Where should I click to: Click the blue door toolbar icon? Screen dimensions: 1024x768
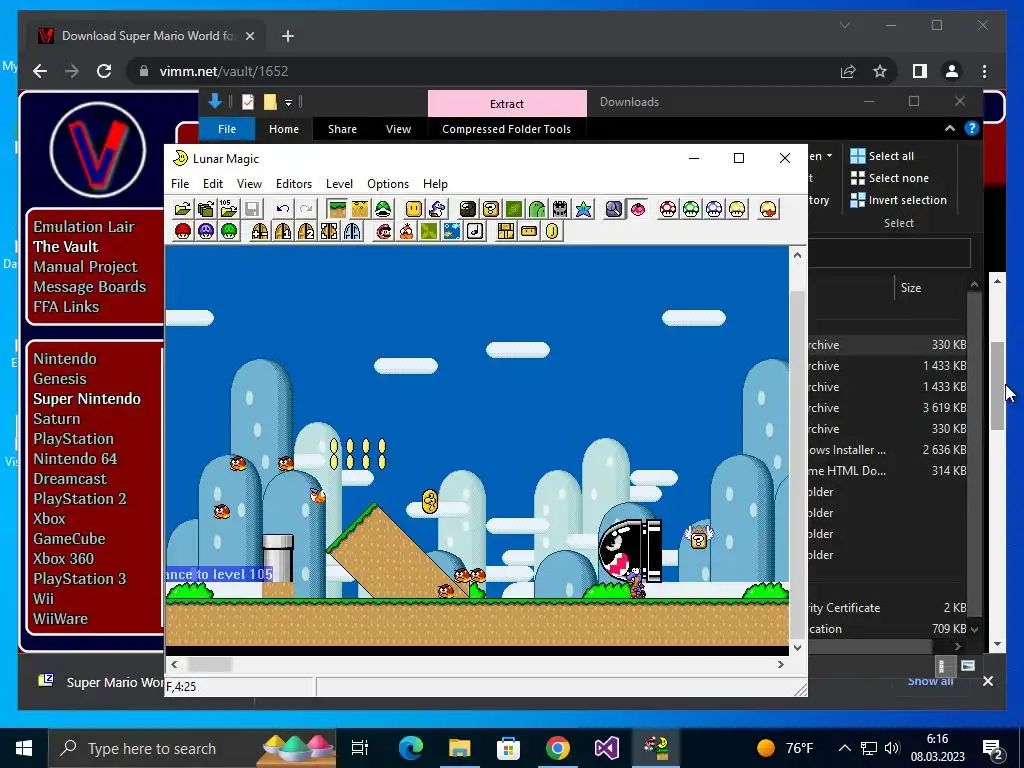coord(352,231)
